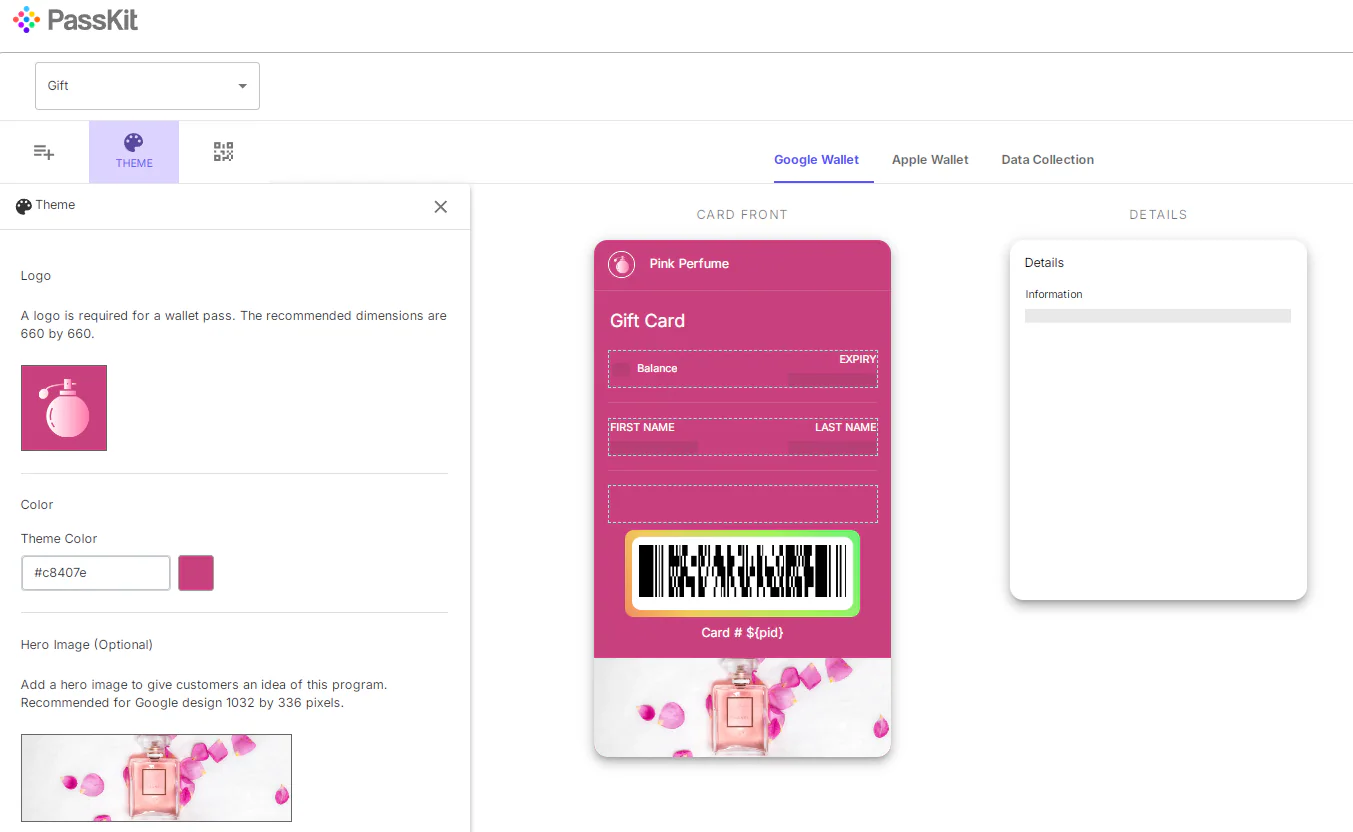
Task: Select the Balance and Expiry field row
Action: pos(743,369)
